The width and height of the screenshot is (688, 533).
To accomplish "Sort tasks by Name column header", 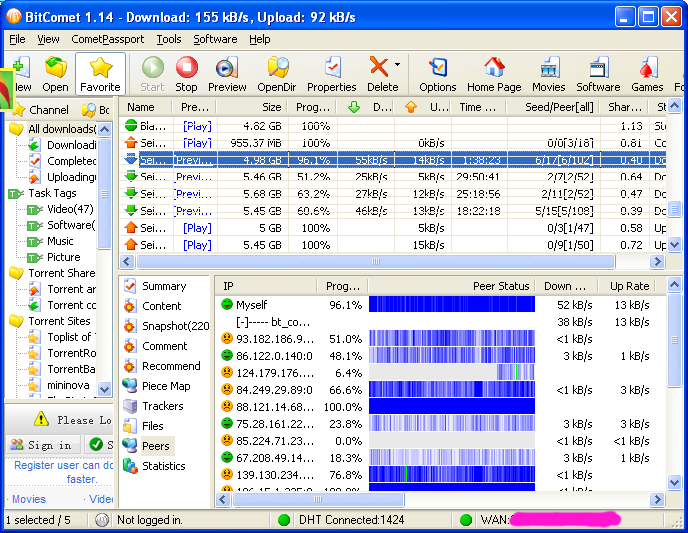I will coord(144,107).
